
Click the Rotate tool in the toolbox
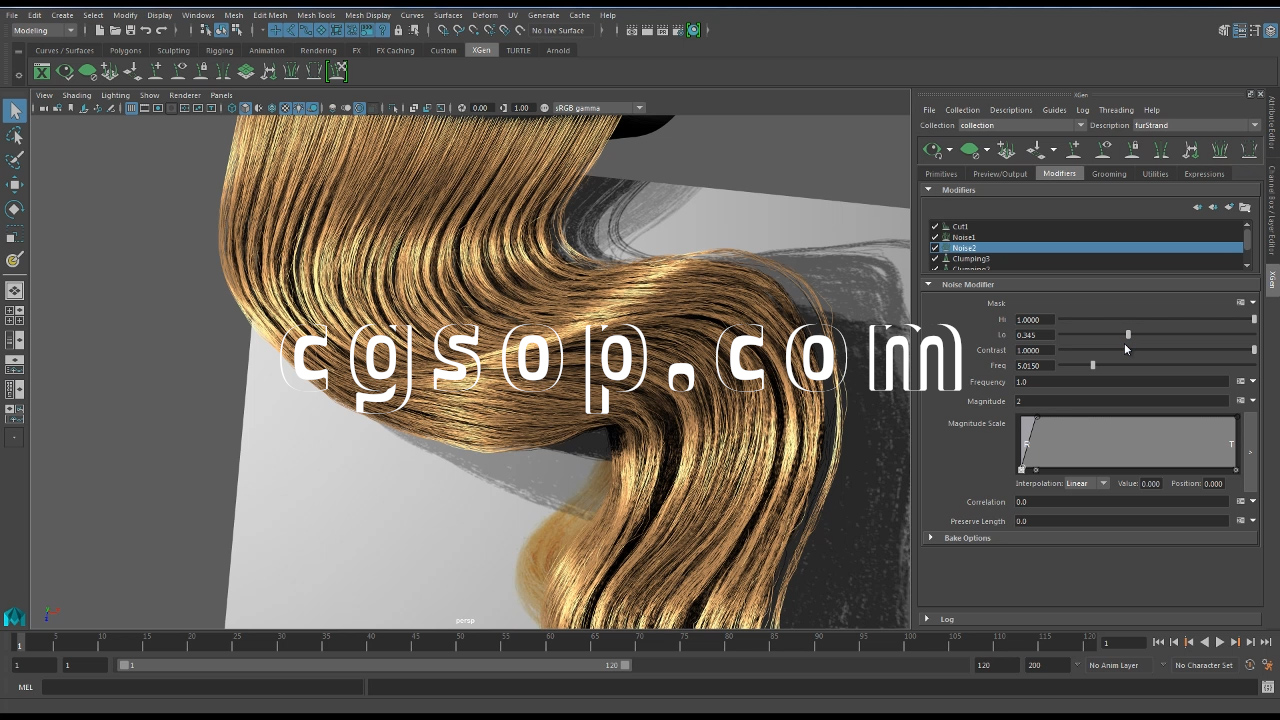pyautogui.click(x=15, y=209)
